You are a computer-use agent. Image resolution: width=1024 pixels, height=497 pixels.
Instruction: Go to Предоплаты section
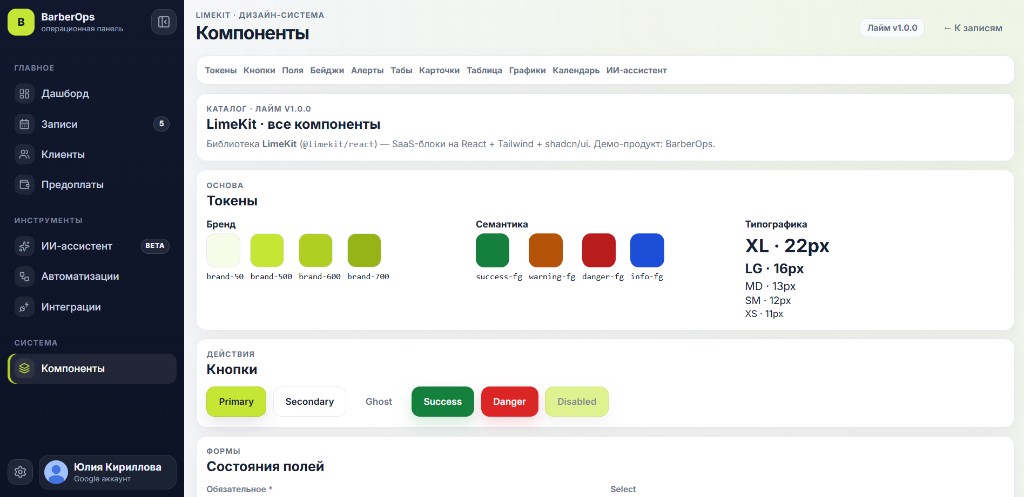click(x=92, y=185)
